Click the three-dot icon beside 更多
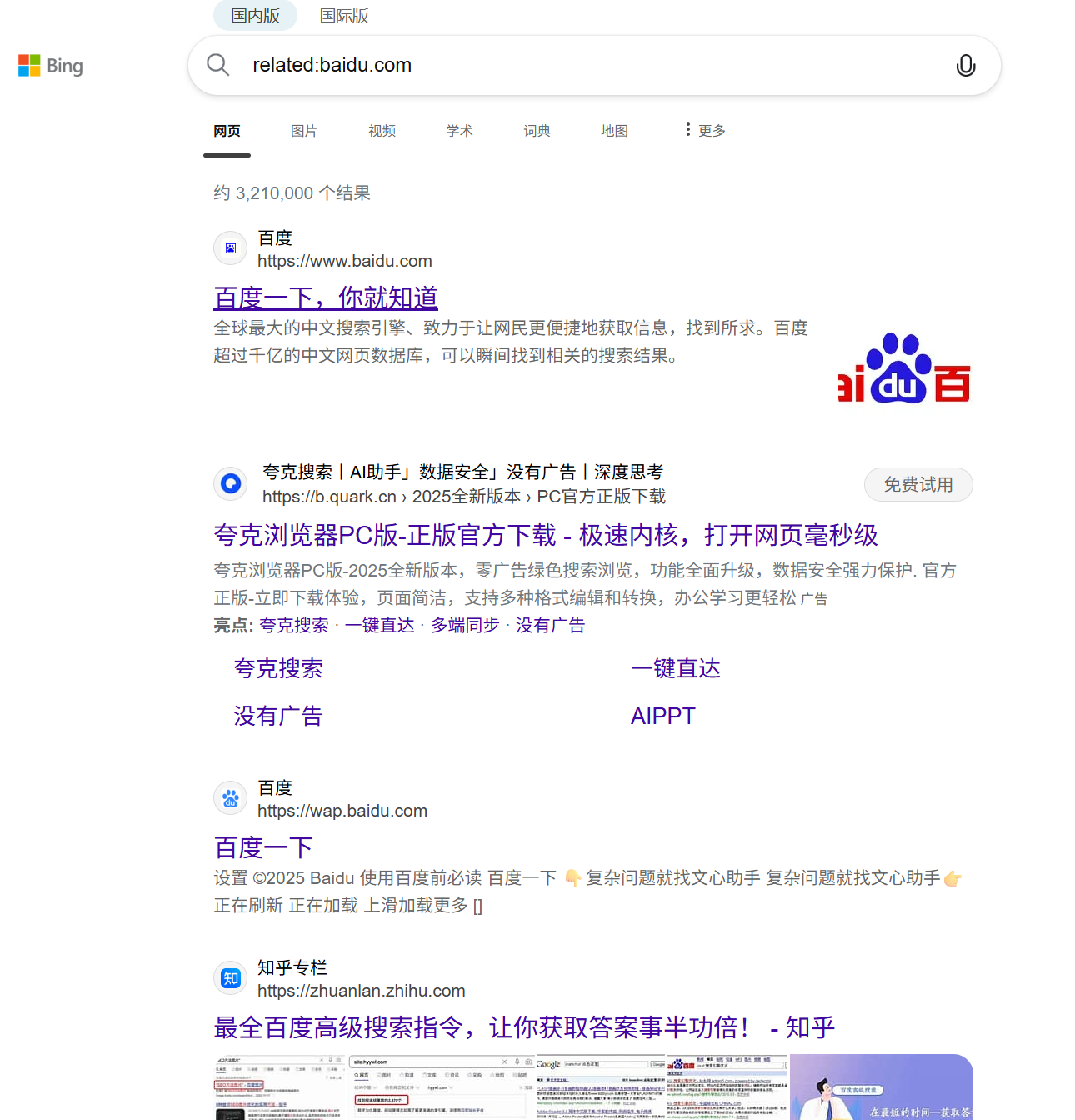 pos(687,129)
